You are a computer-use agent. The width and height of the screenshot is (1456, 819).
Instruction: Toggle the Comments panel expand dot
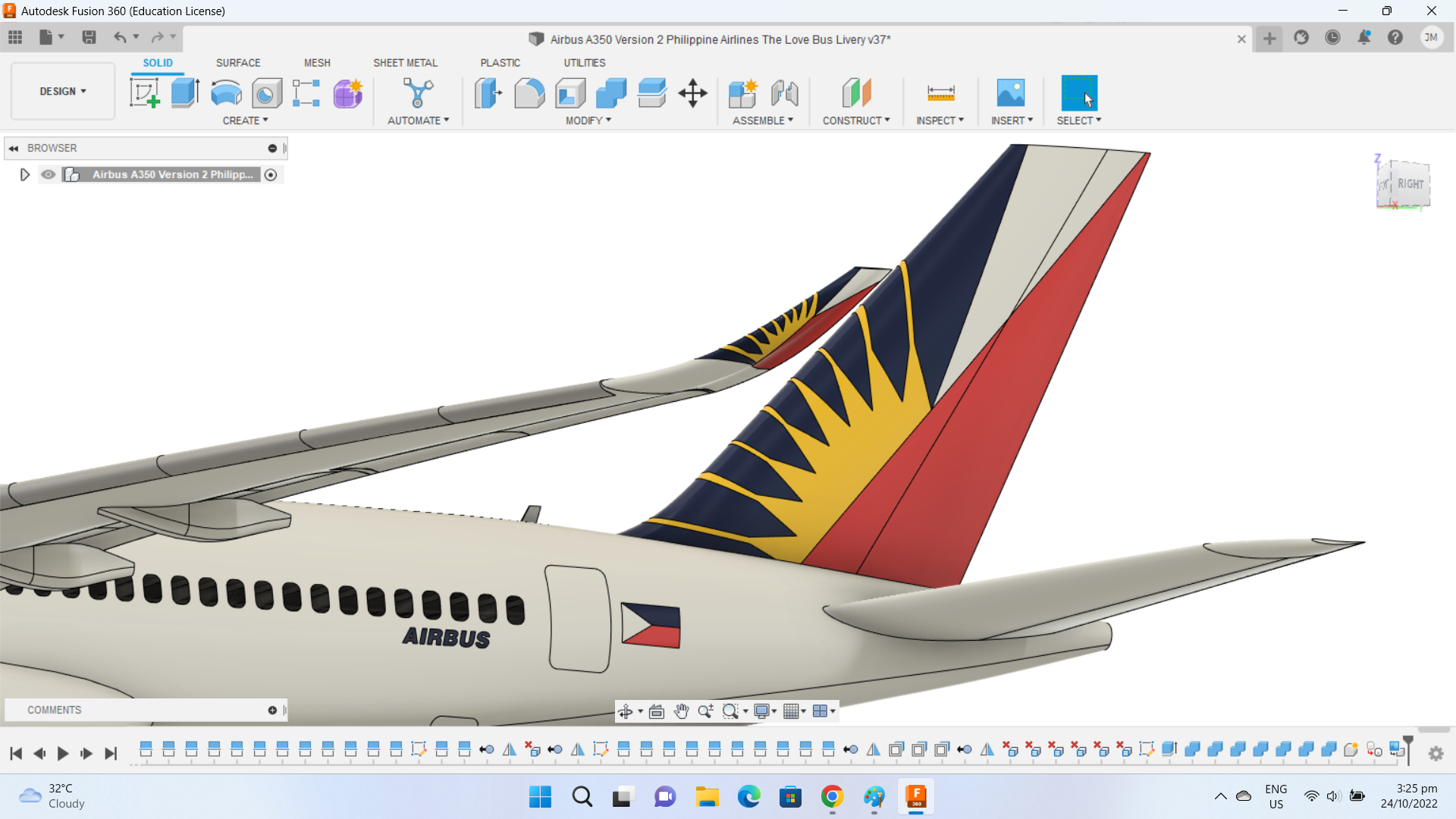272,710
